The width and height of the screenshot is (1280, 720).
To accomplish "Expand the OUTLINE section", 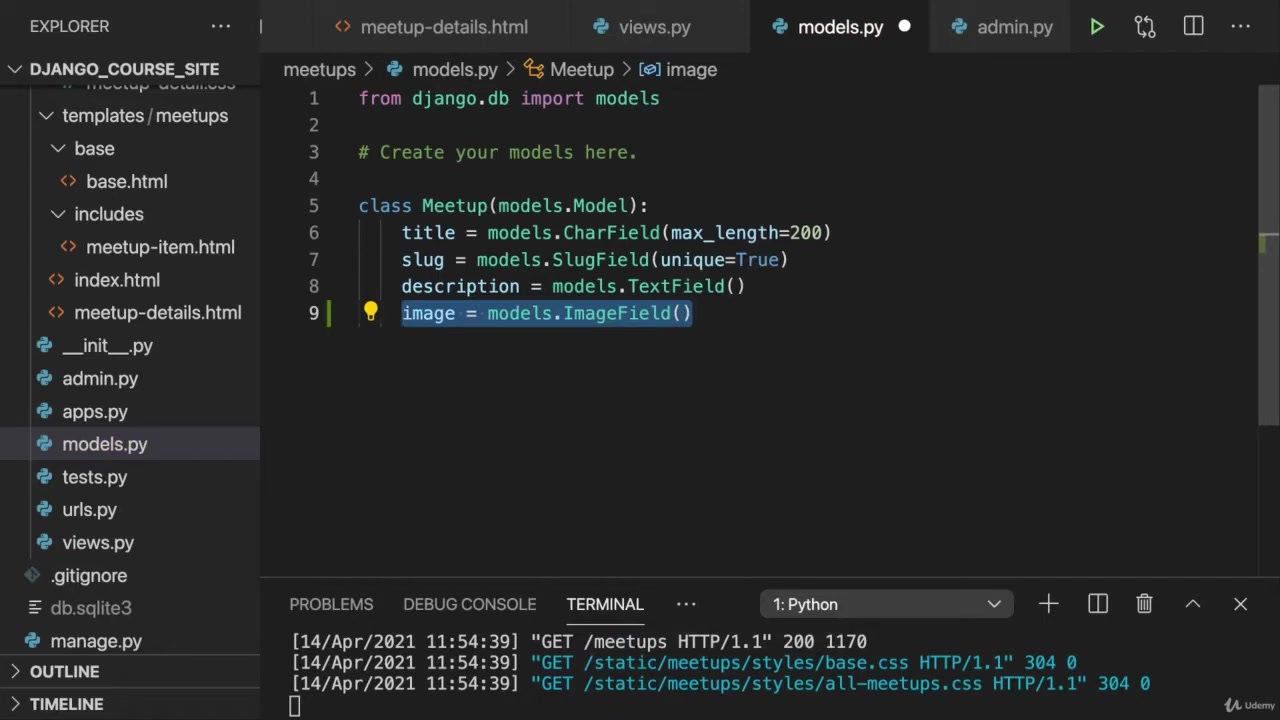I will 64,672.
